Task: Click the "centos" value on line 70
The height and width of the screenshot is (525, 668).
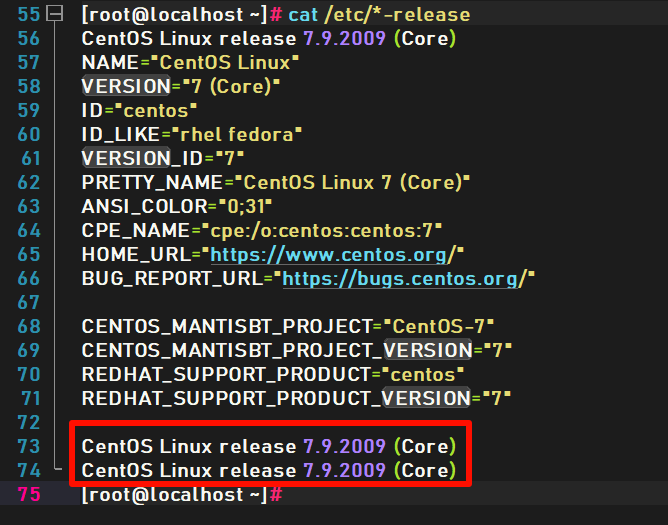Action: [x=423, y=375]
